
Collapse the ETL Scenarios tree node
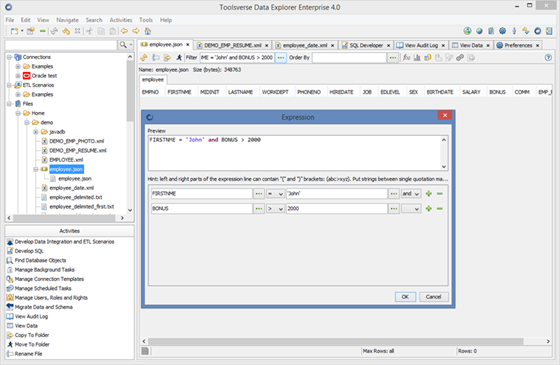pyautogui.click(x=9, y=85)
